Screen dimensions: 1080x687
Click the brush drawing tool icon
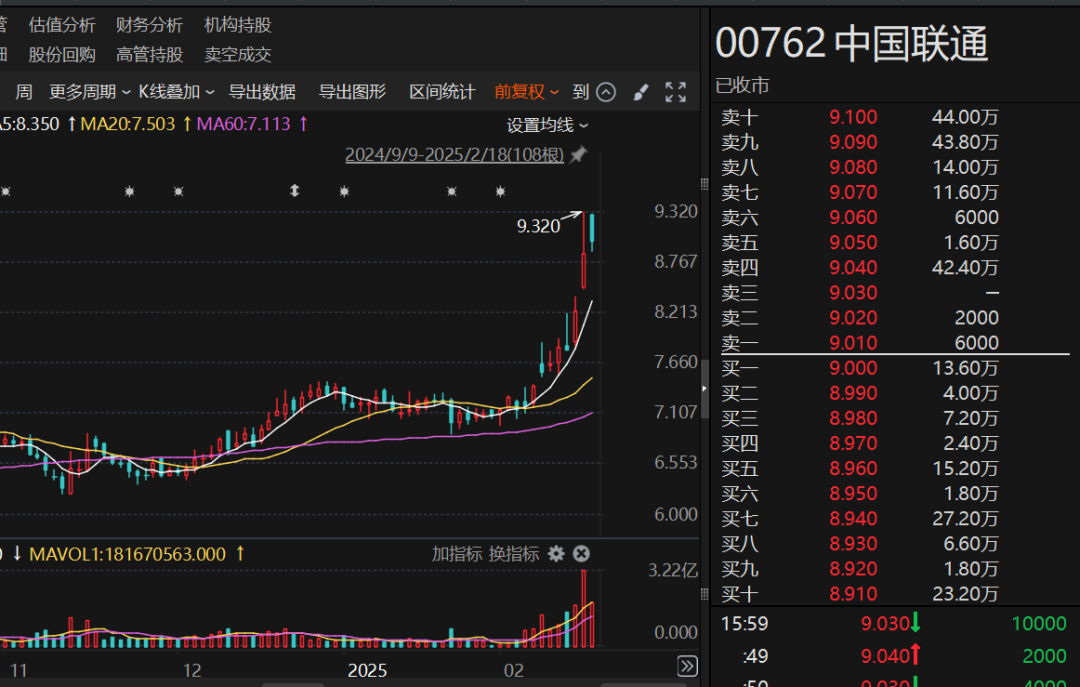[x=641, y=92]
